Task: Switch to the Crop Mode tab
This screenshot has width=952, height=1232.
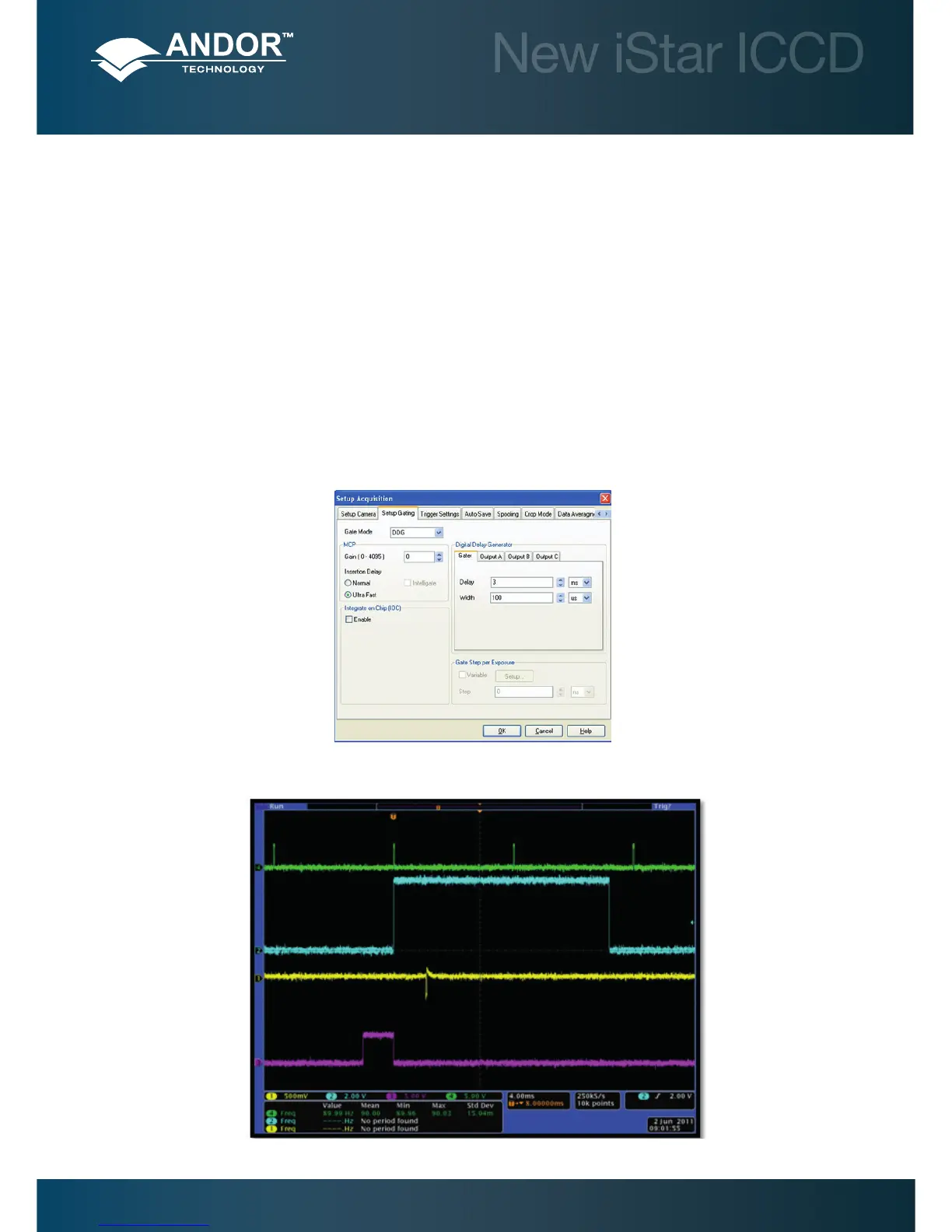Action: click(537, 514)
